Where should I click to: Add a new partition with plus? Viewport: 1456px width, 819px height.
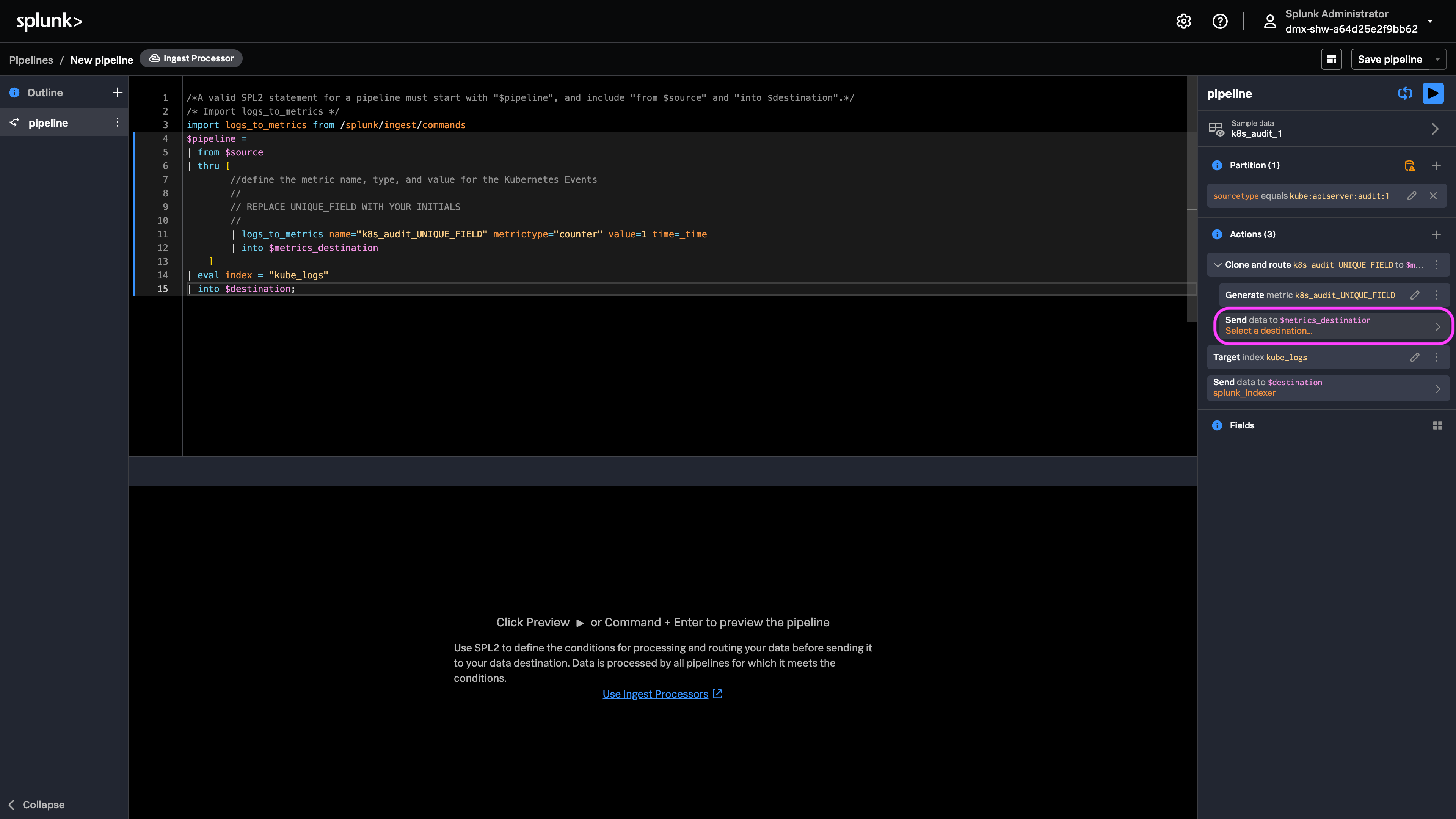1436,166
